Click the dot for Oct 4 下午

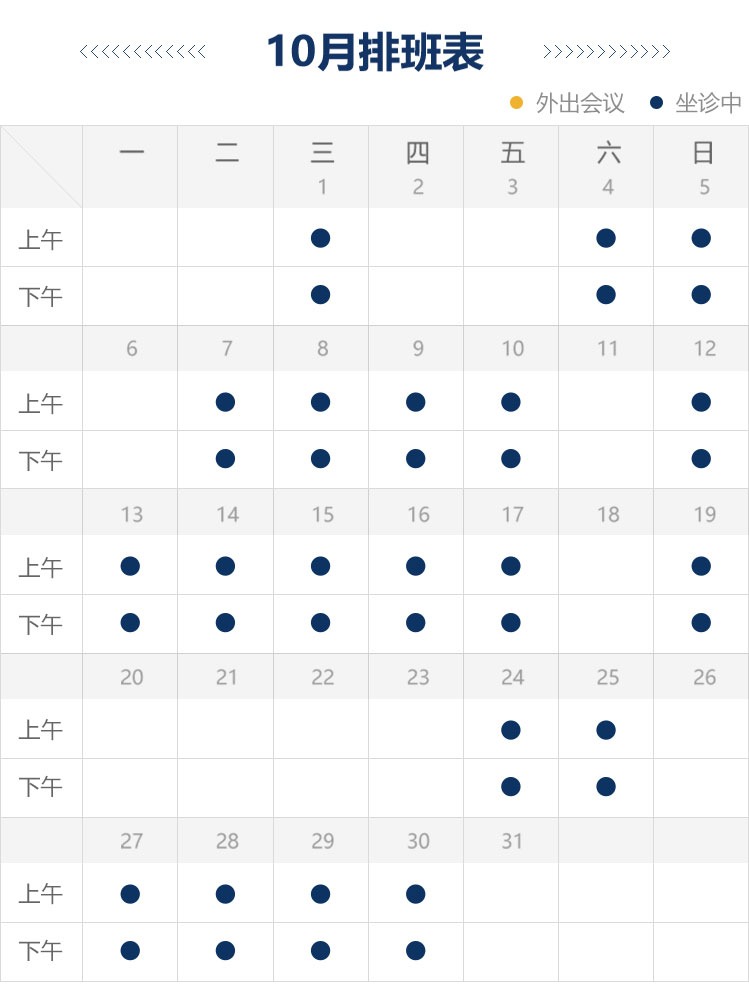pyautogui.click(x=605, y=295)
